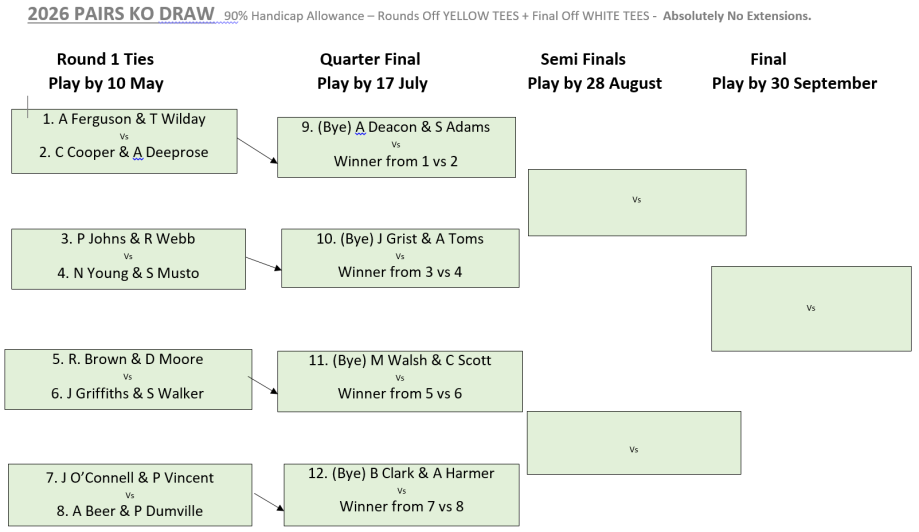This screenshot has width=919, height=532.
Task: Click the Bye A Deacon & S Adams line
Action: point(398,127)
